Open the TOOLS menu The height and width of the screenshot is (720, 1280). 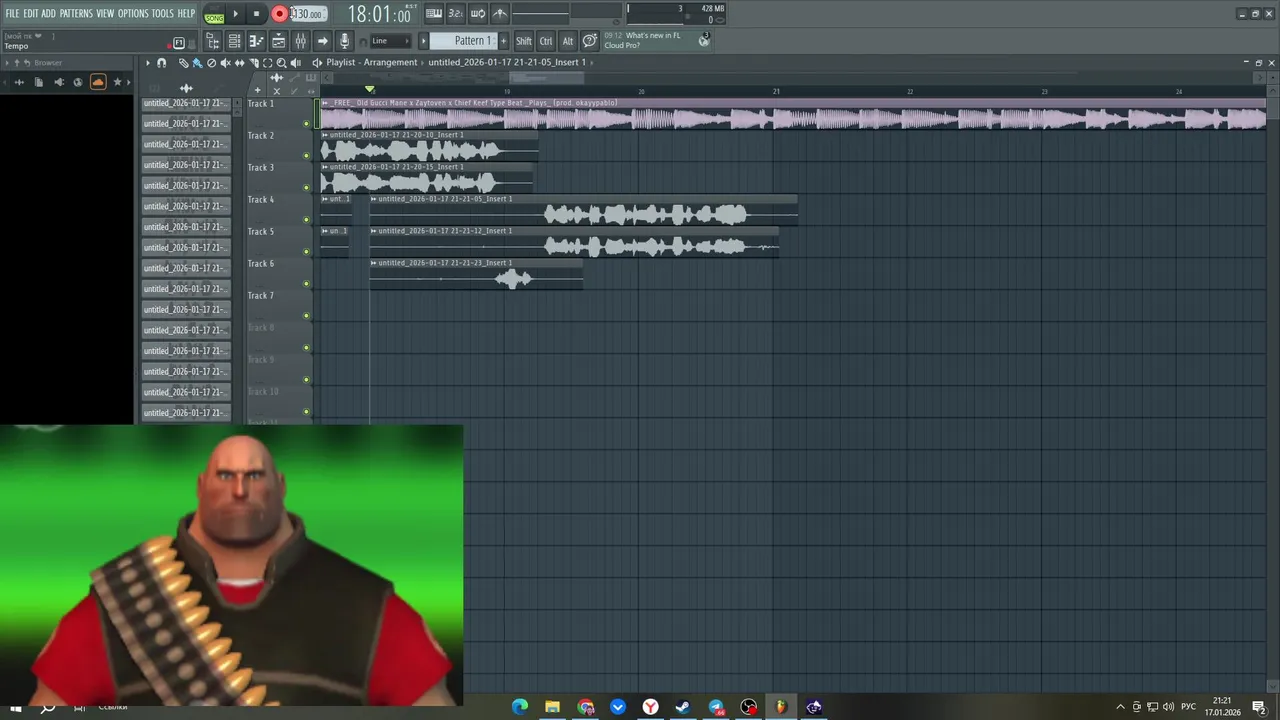click(162, 13)
